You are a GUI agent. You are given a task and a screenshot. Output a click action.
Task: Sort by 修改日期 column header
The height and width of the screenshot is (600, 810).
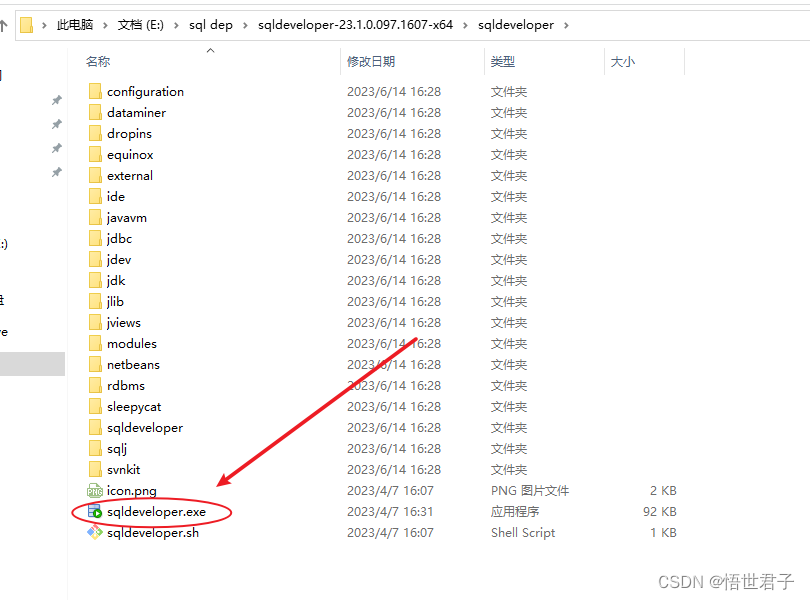click(x=371, y=61)
